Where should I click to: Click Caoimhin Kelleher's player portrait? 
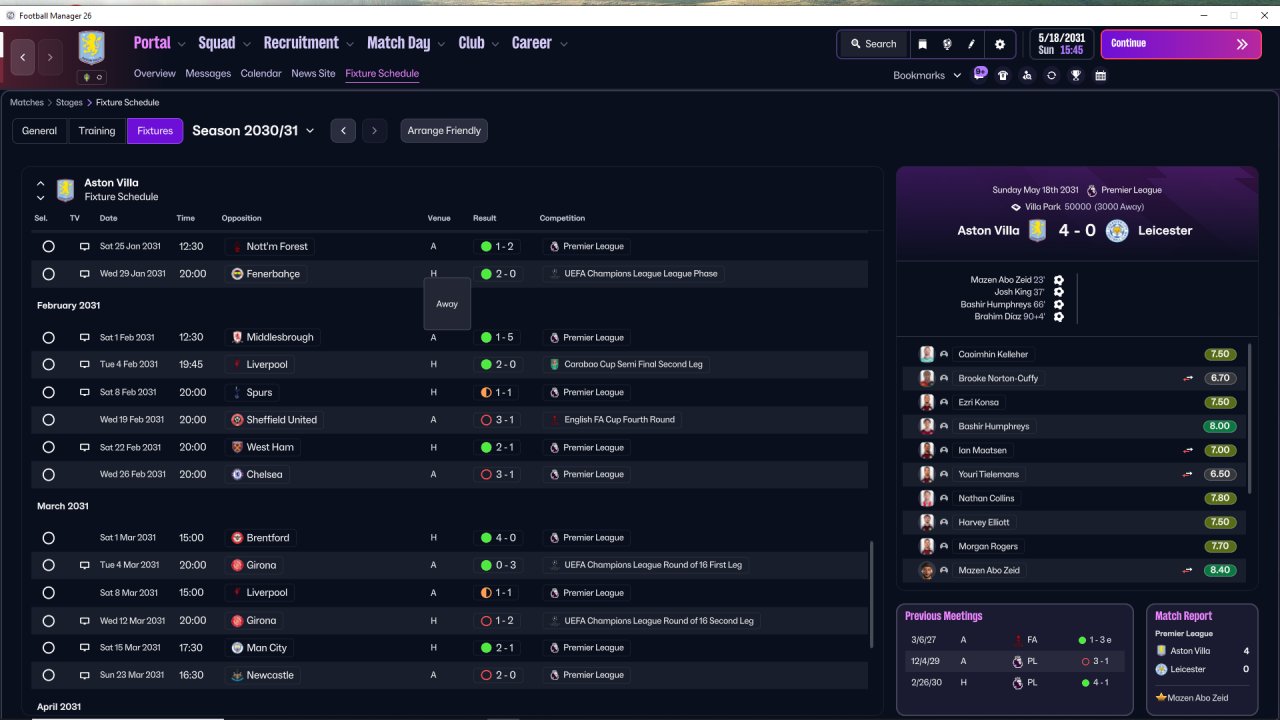pos(927,354)
